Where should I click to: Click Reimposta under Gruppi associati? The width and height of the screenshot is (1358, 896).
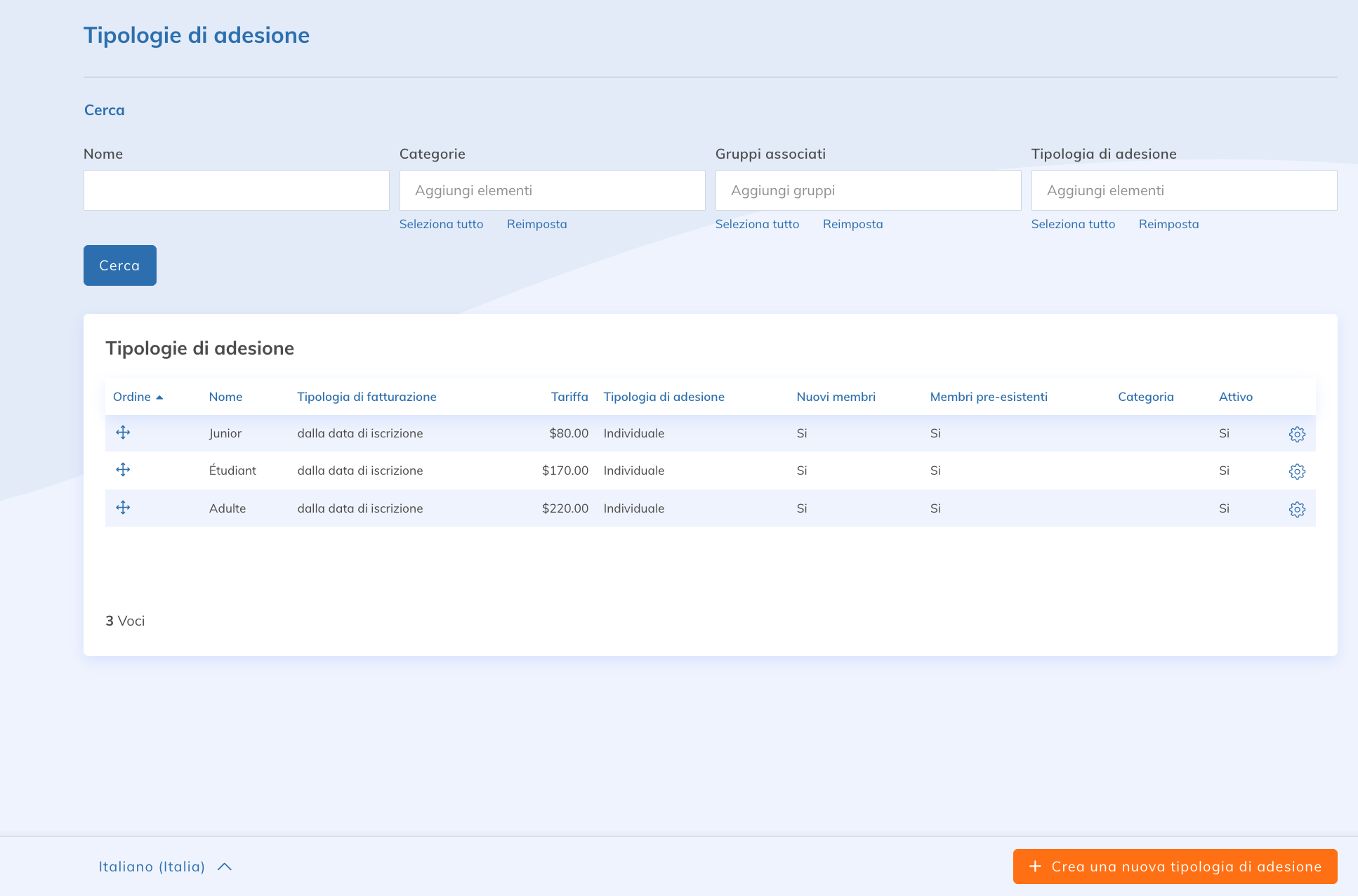click(x=852, y=224)
